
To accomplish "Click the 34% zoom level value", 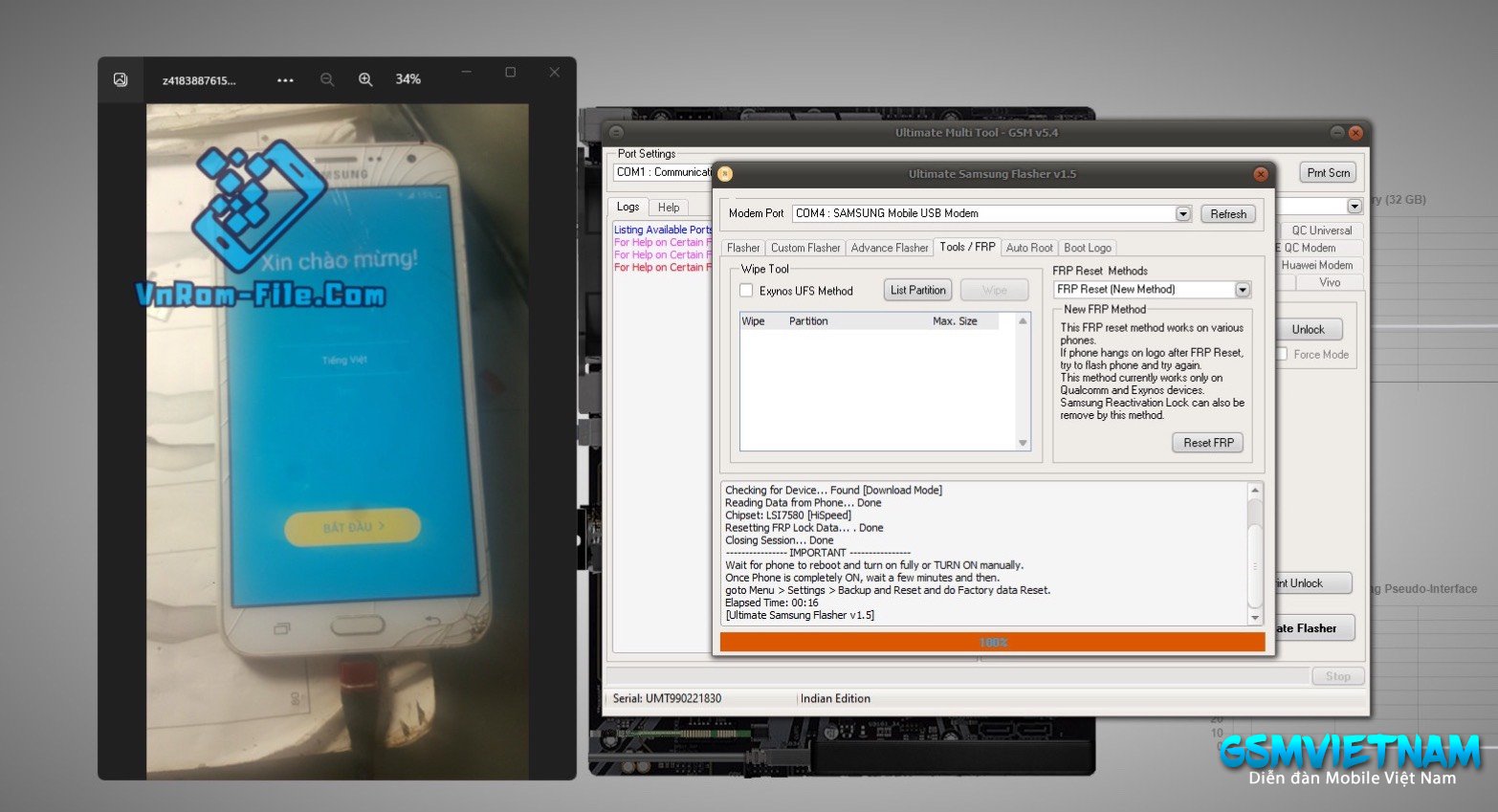I will pyautogui.click(x=408, y=79).
